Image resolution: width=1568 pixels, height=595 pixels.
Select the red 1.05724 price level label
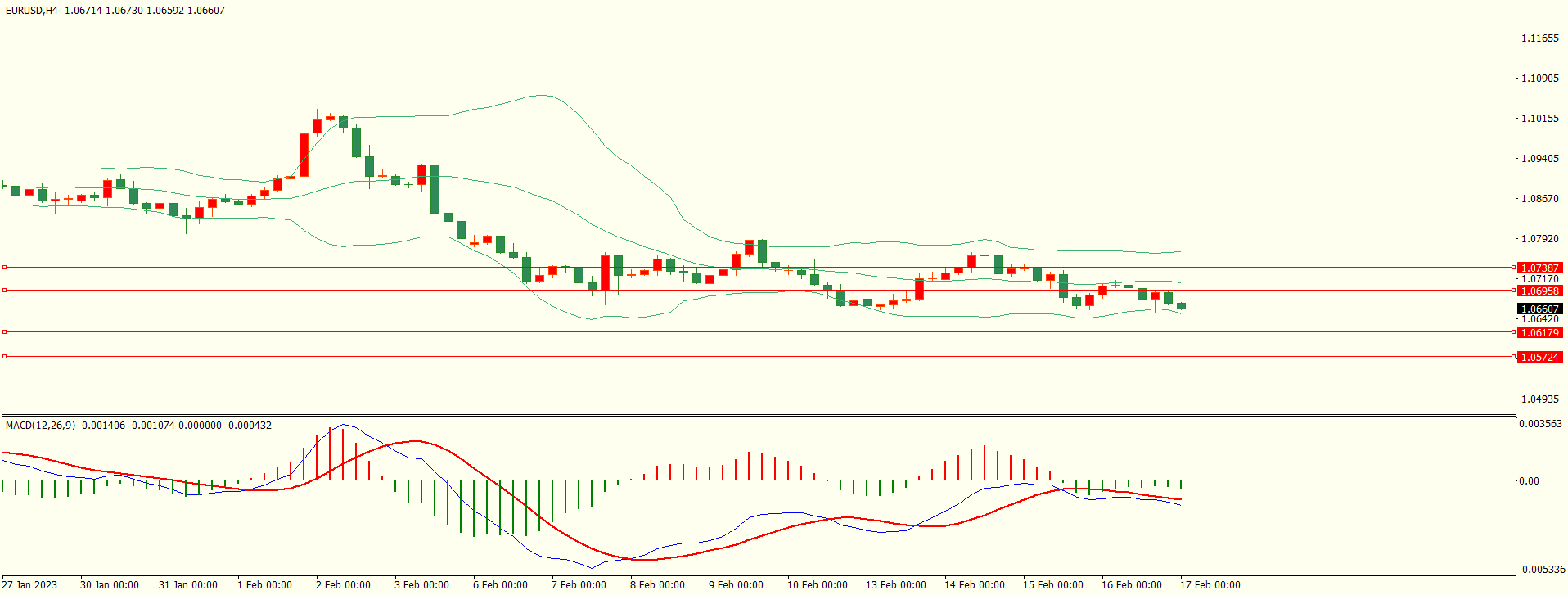click(x=1539, y=357)
